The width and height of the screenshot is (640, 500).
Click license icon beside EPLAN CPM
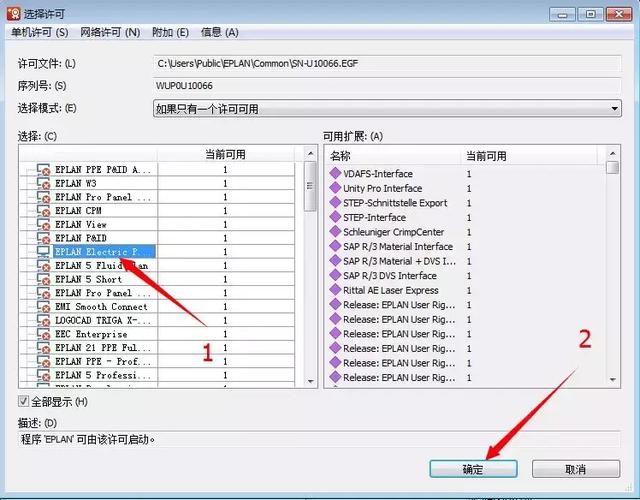(44, 211)
